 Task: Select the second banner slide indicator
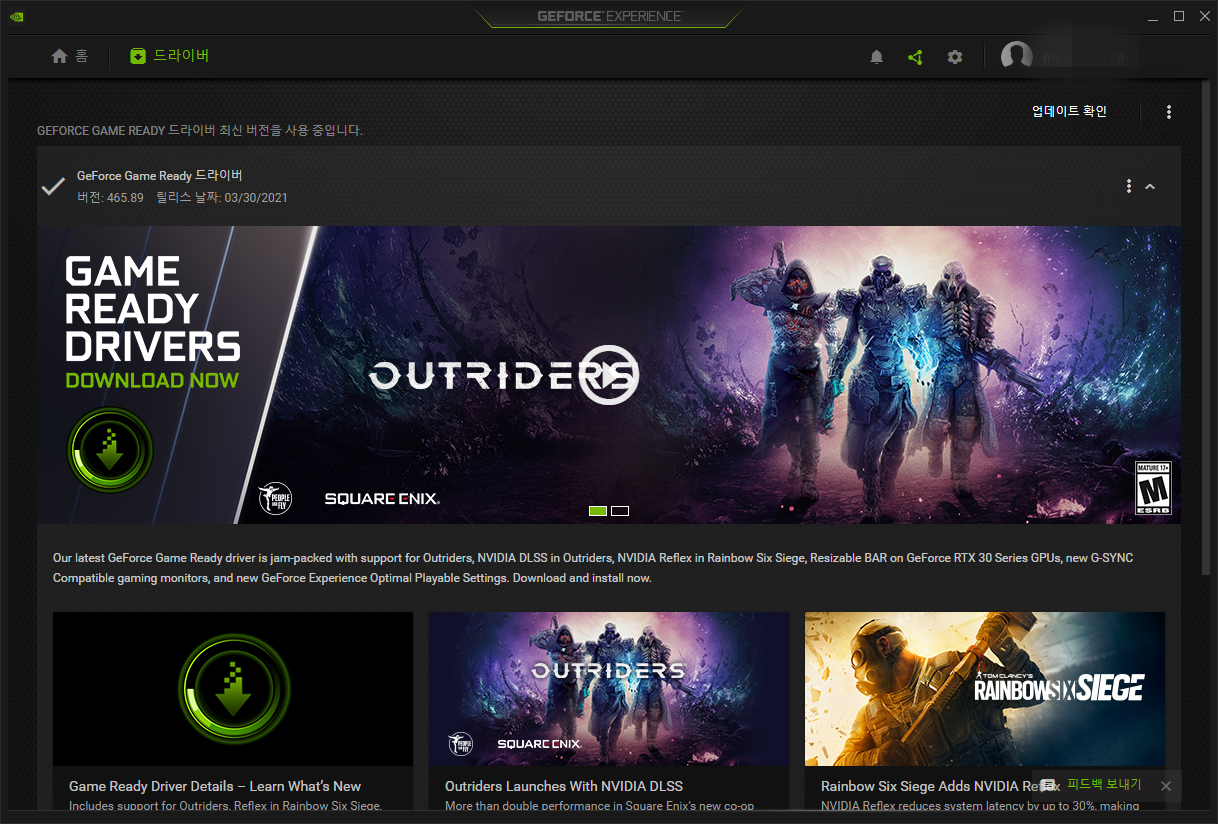tap(620, 511)
